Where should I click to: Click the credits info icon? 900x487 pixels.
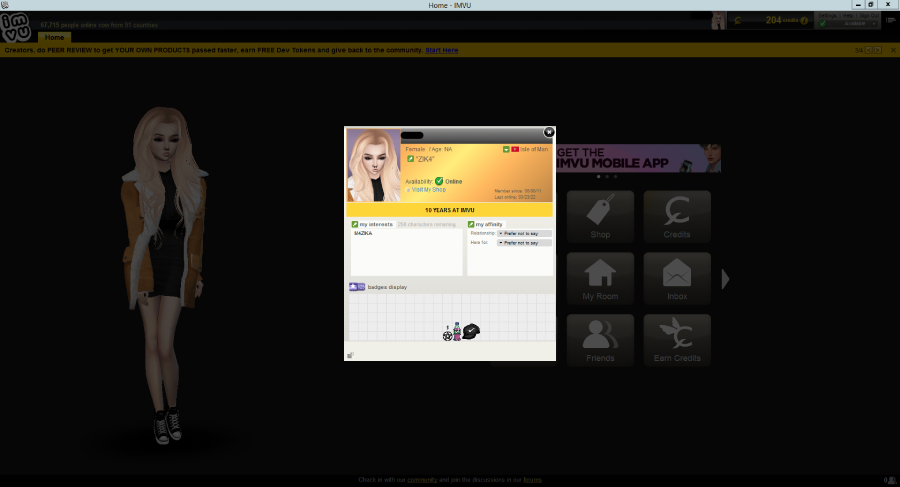(x=804, y=21)
